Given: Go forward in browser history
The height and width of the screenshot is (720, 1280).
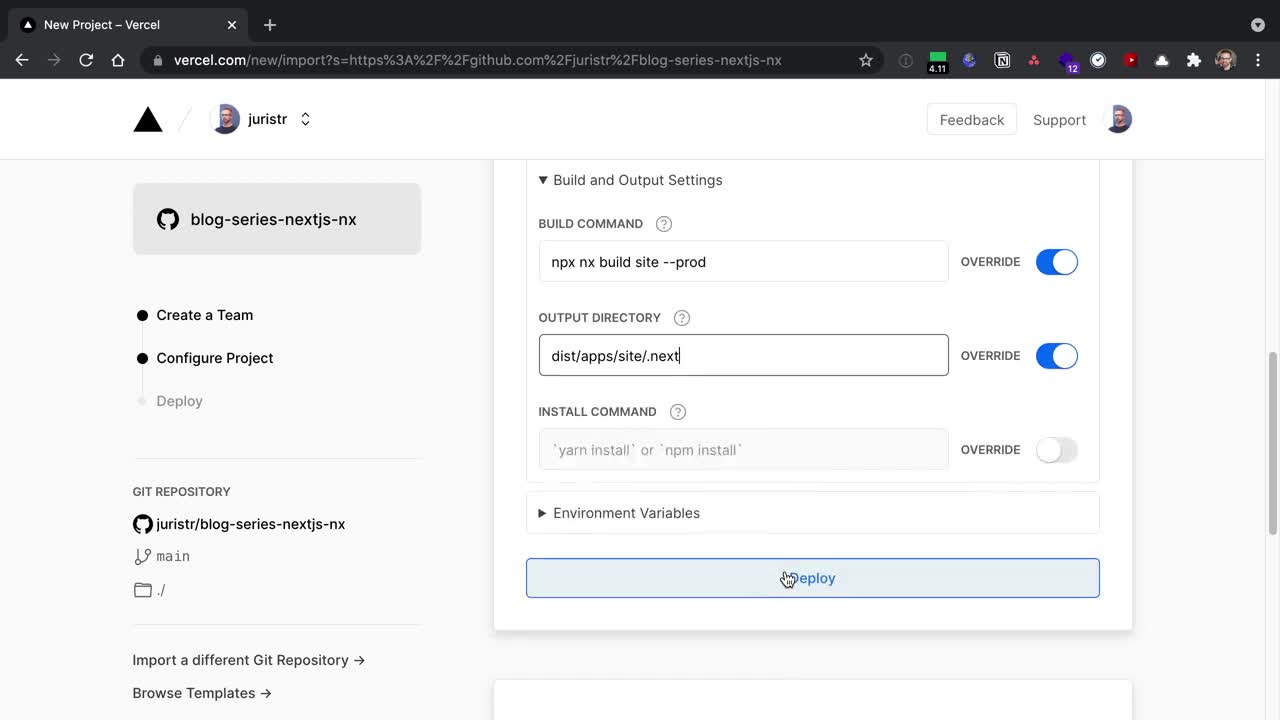Looking at the screenshot, I should 54,60.
